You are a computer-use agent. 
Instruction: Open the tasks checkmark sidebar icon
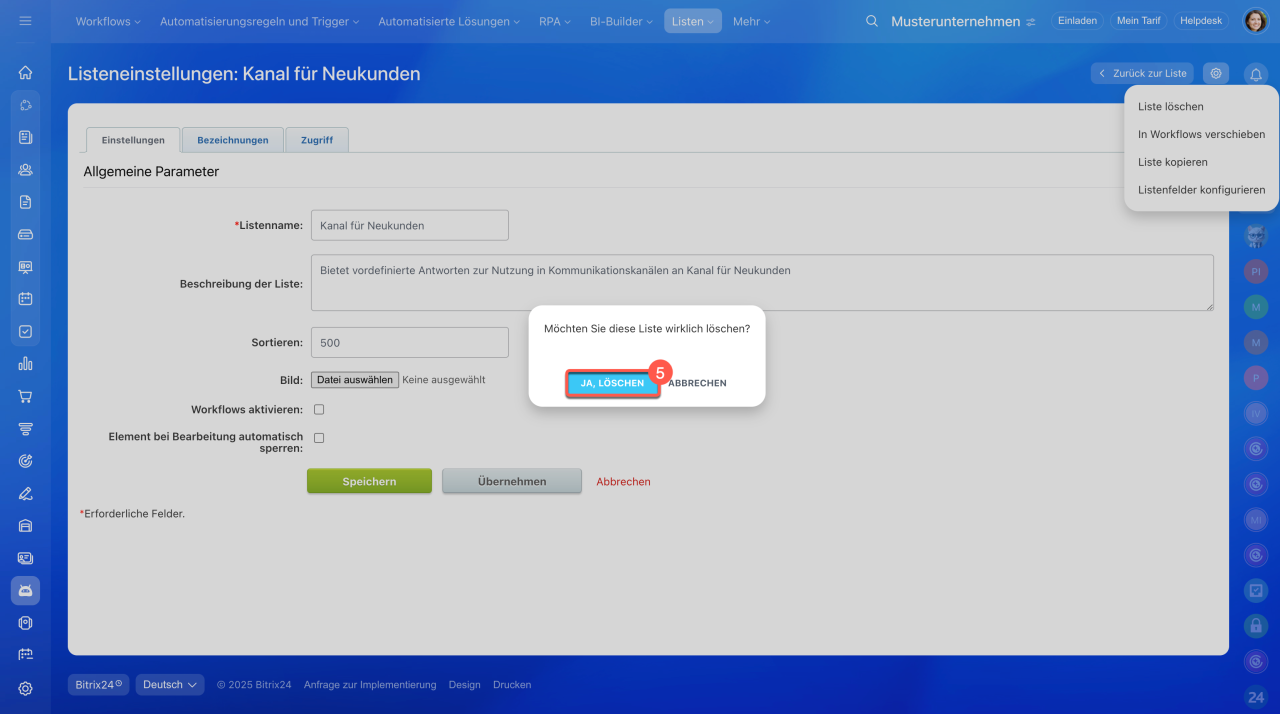pyautogui.click(x=25, y=331)
